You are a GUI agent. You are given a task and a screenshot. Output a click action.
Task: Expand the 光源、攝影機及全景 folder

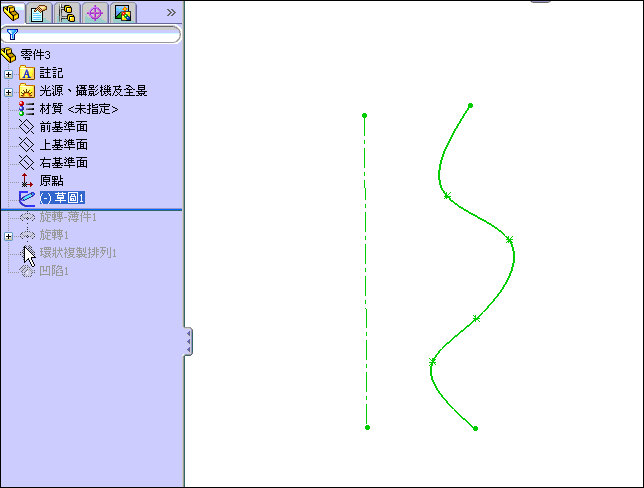[8, 92]
